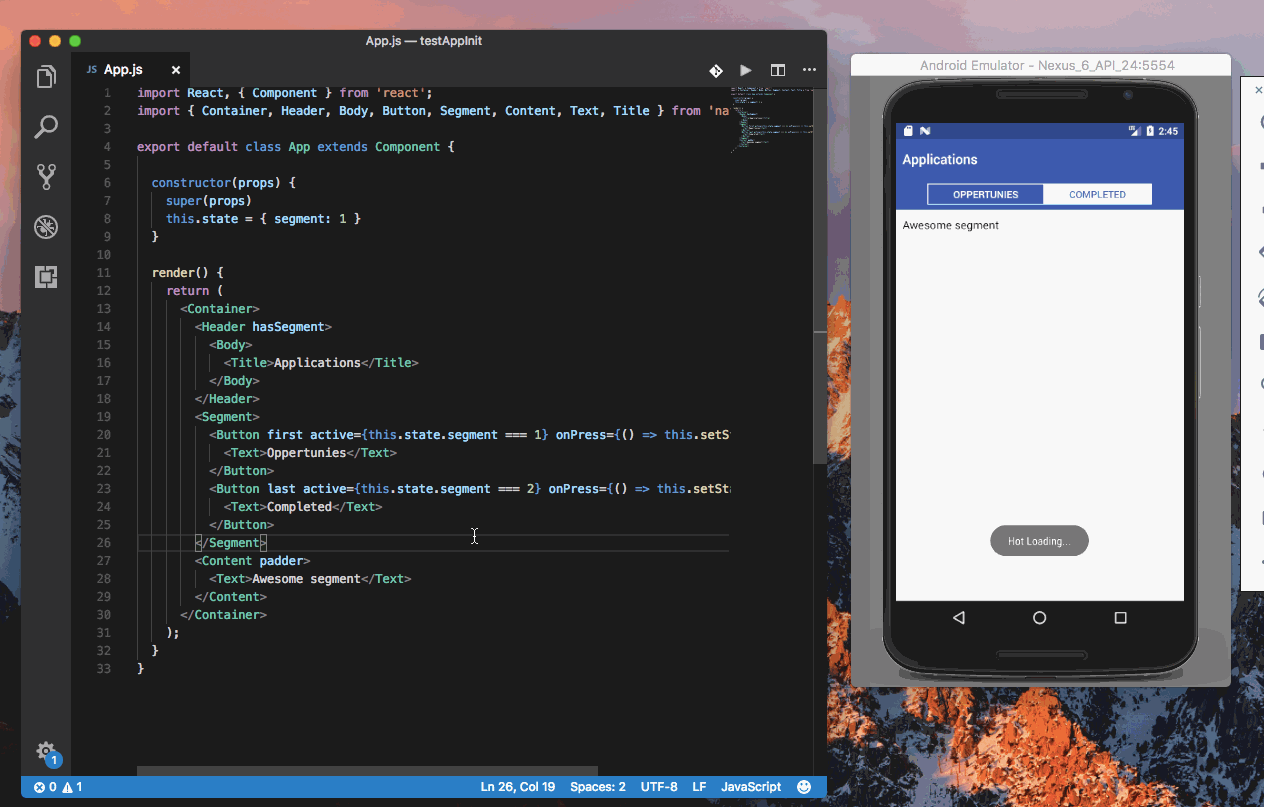This screenshot has width=1264, height=807.
Task: Select the App.js editor tab
Action: 122,70
